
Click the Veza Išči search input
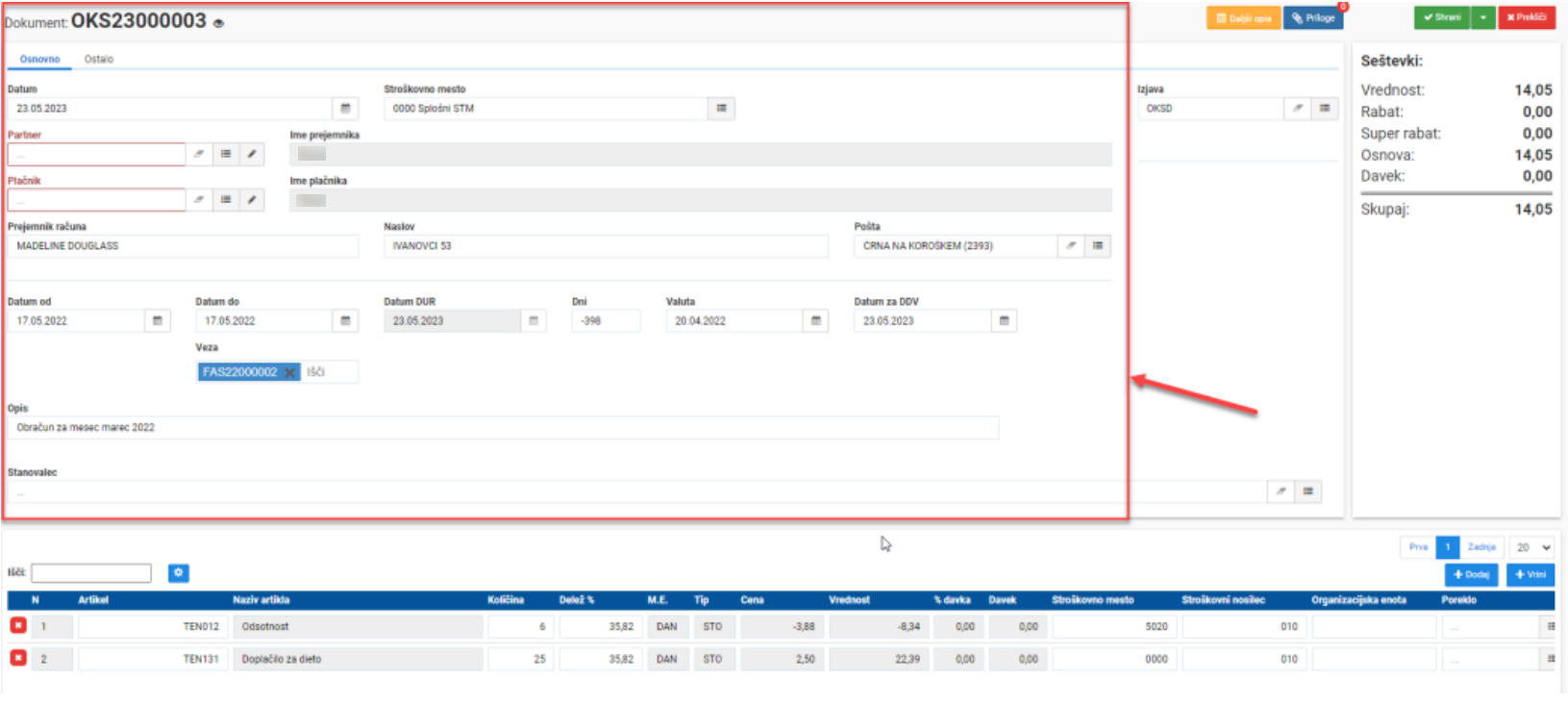pyautogui.click(x=331, y=372)
